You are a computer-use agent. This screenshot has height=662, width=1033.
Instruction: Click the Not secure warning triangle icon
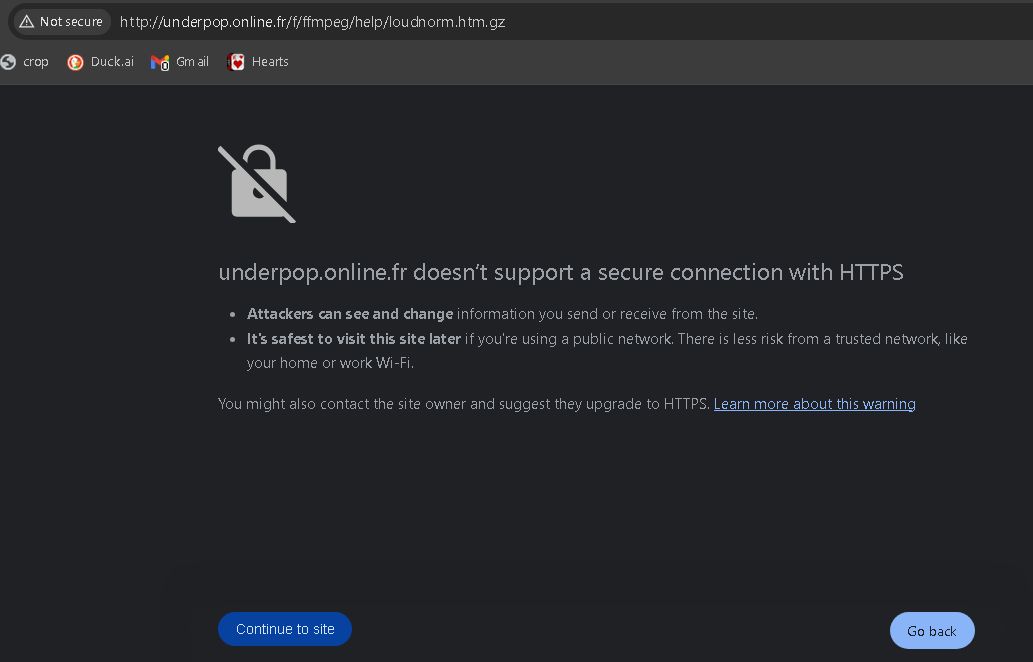click(x=26, y=21)
